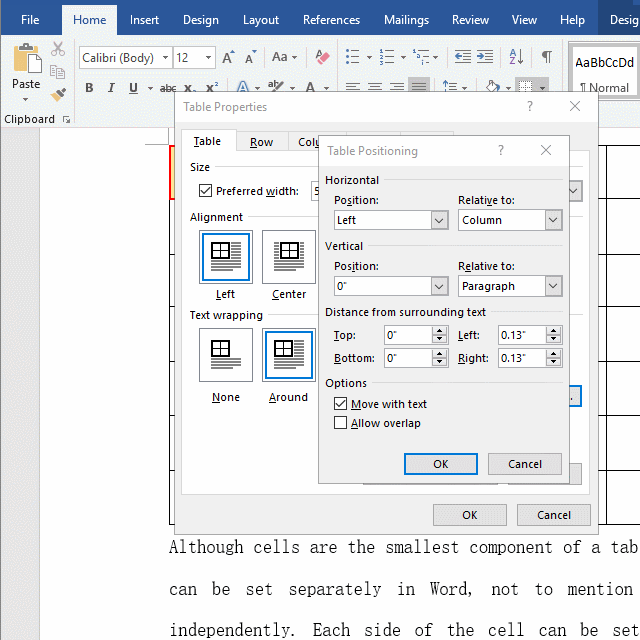Open the Change Case Aa button

coord(284,57)
